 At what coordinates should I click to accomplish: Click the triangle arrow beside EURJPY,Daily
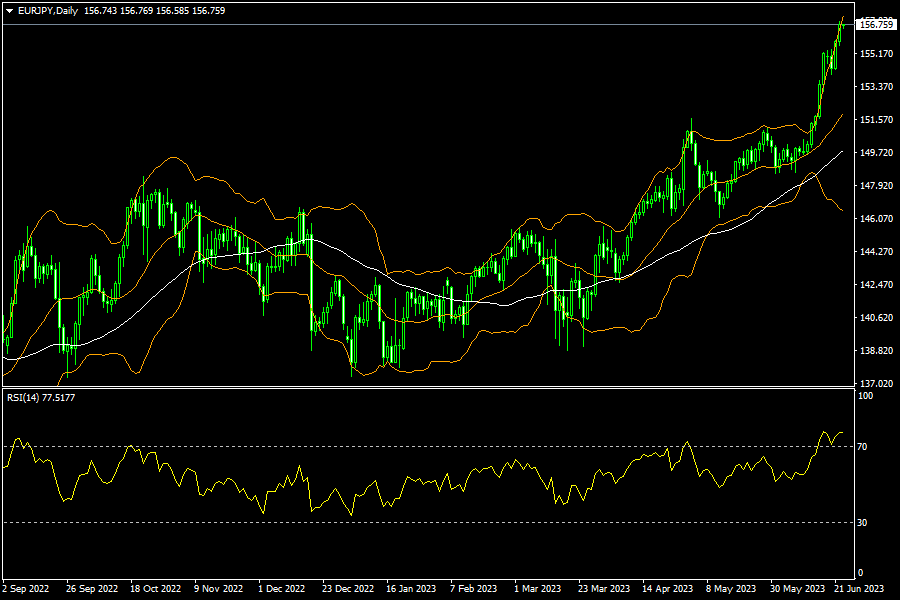click(9, 11)
